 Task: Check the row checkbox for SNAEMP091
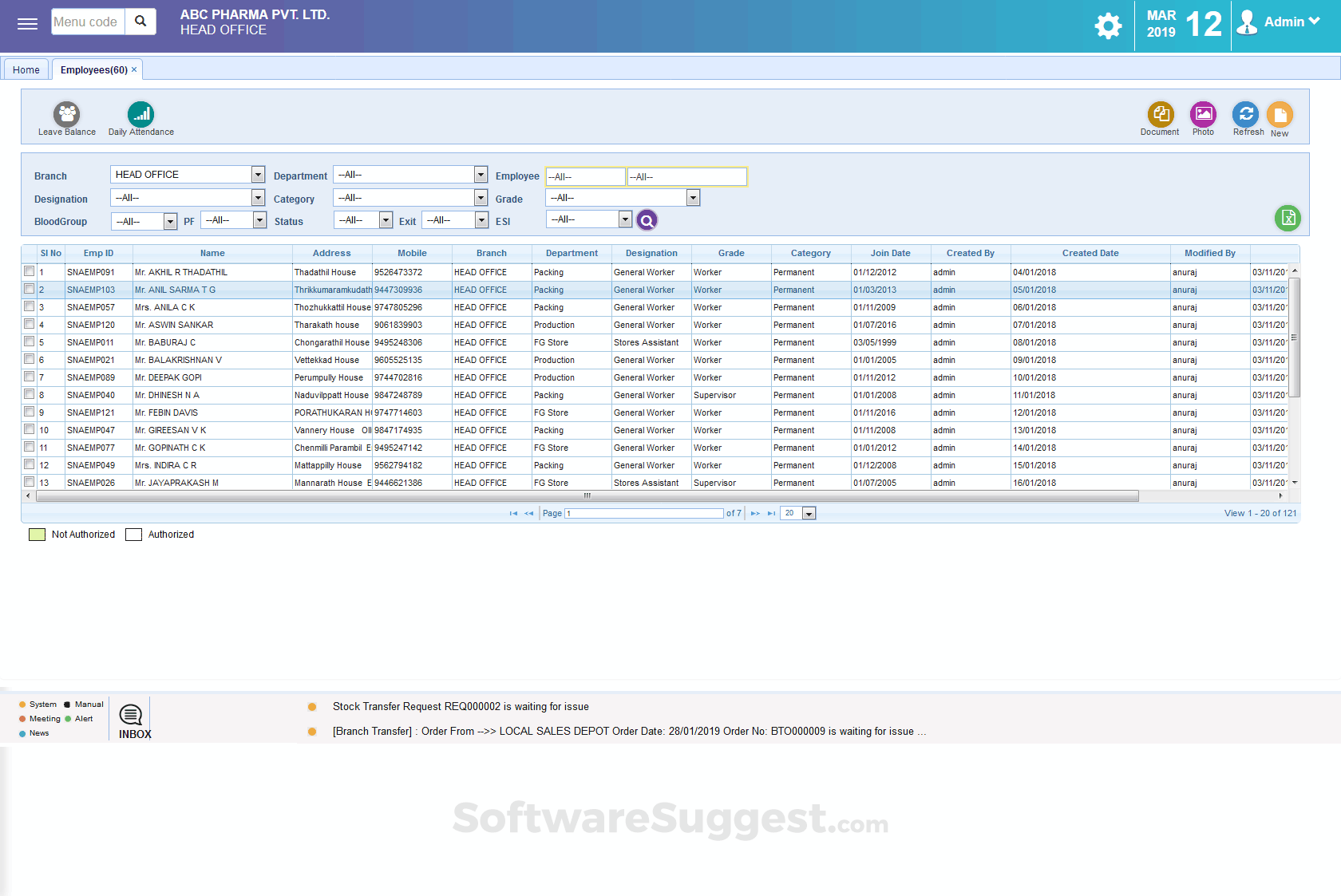tap(29, 272)
